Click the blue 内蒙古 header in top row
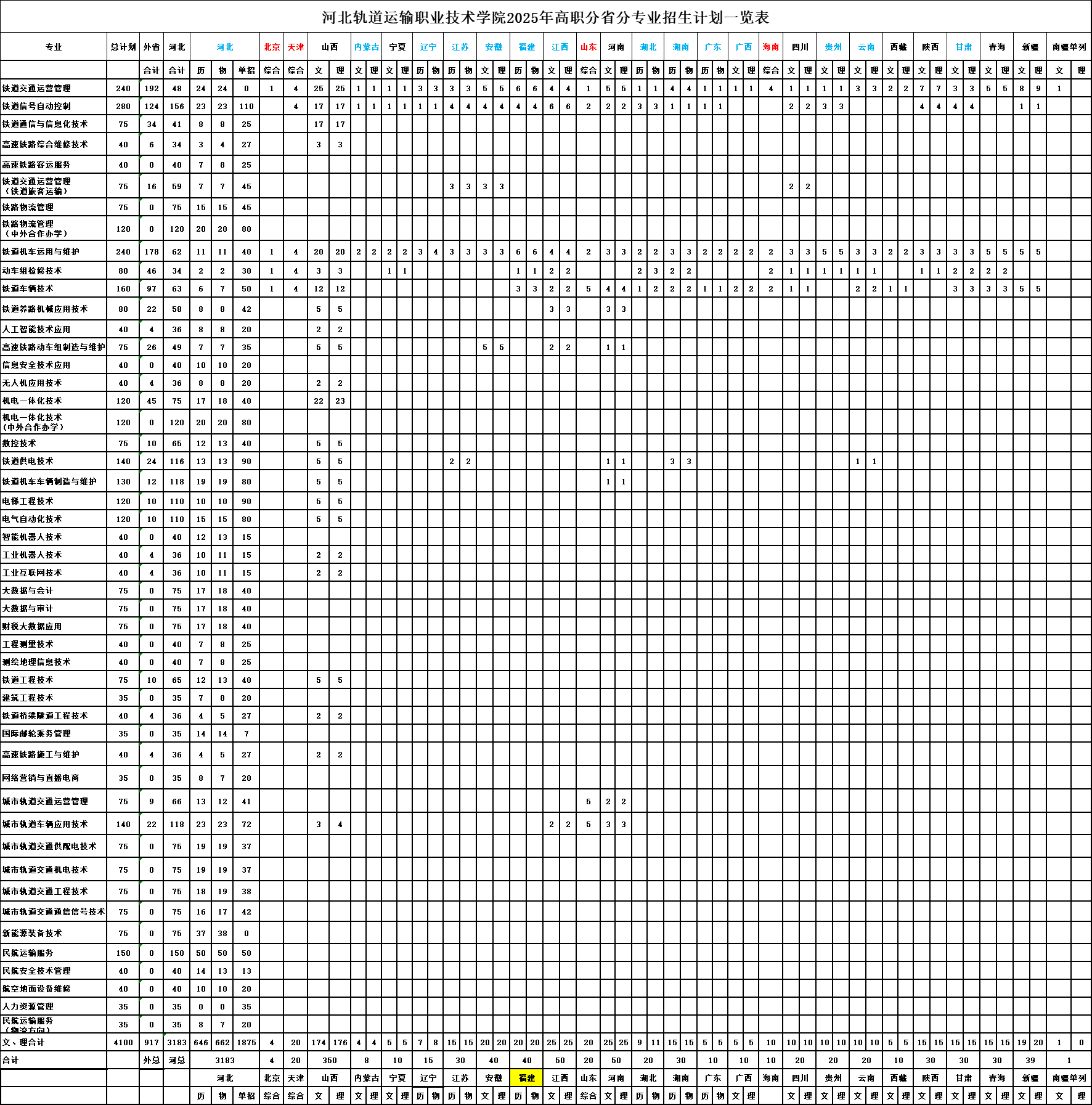 click(x=367, y=47)
